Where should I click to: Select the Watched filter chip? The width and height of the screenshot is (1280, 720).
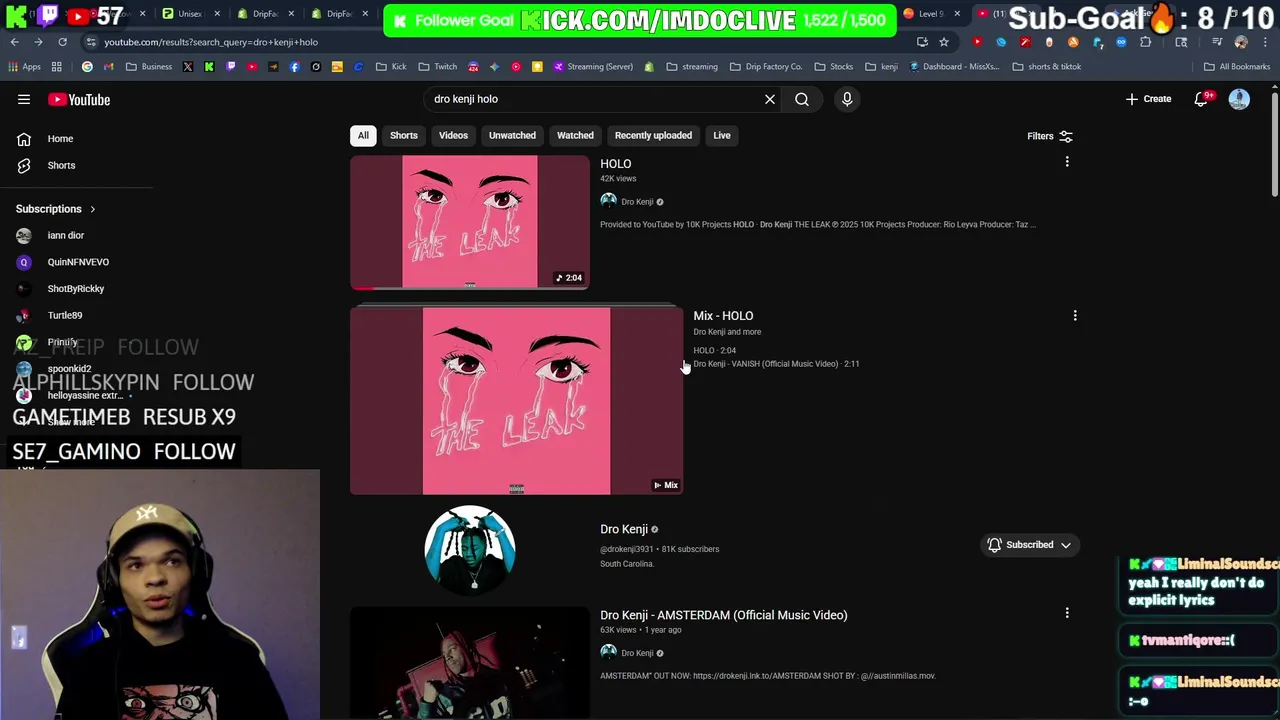click(575, 135)
